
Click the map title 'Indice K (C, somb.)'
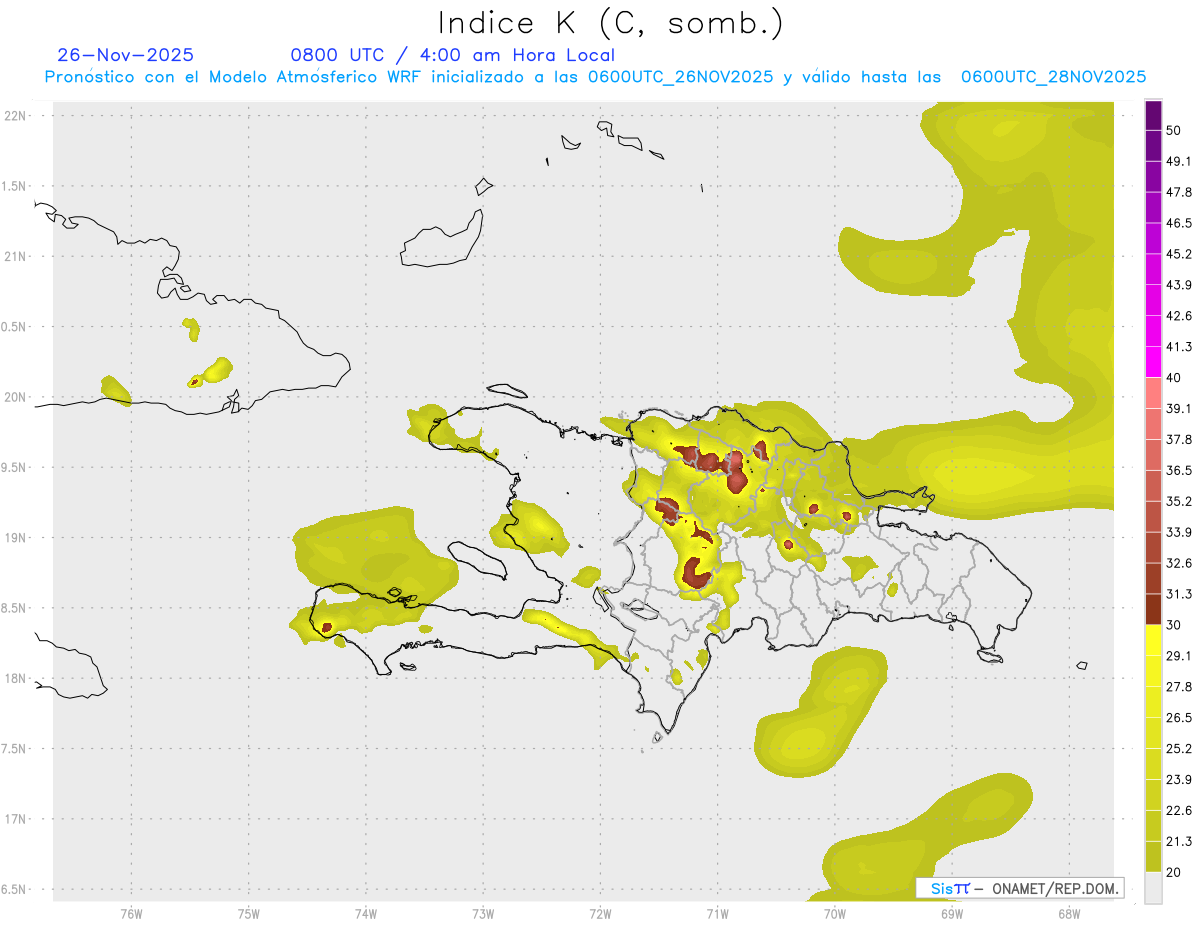click(x=611, y=23)
